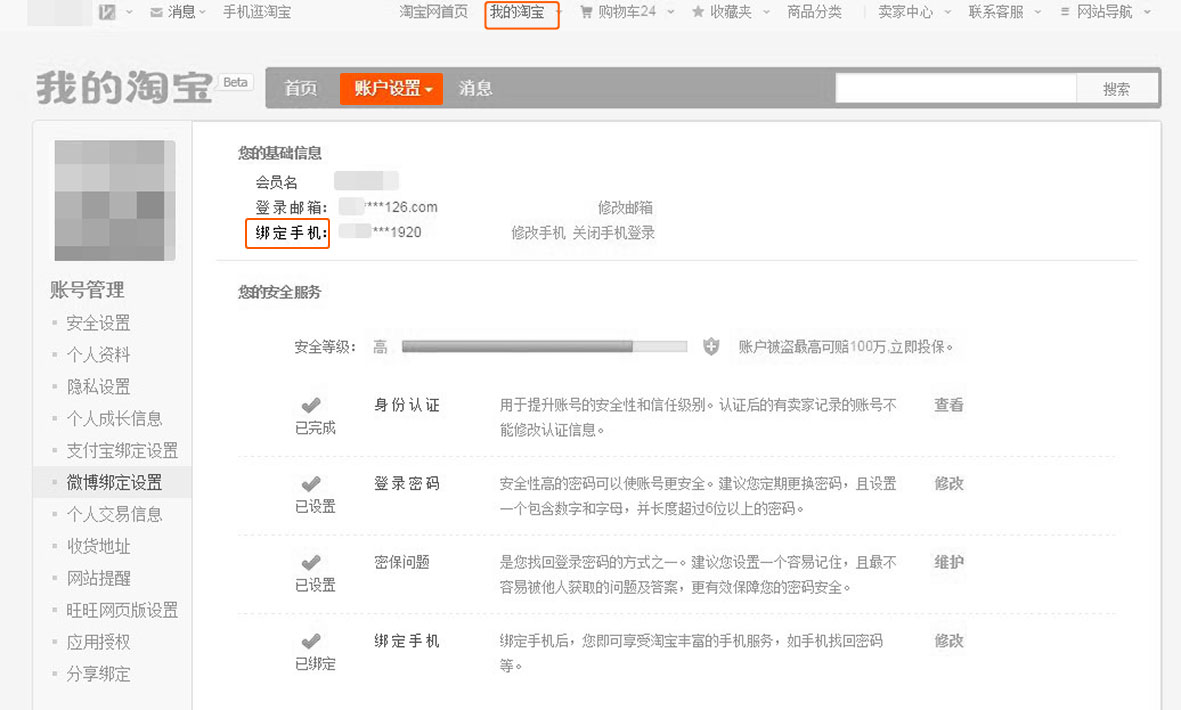Focus the search input field
The height and width of the screenshot is (710, 1181).
[x=956, y=88]
